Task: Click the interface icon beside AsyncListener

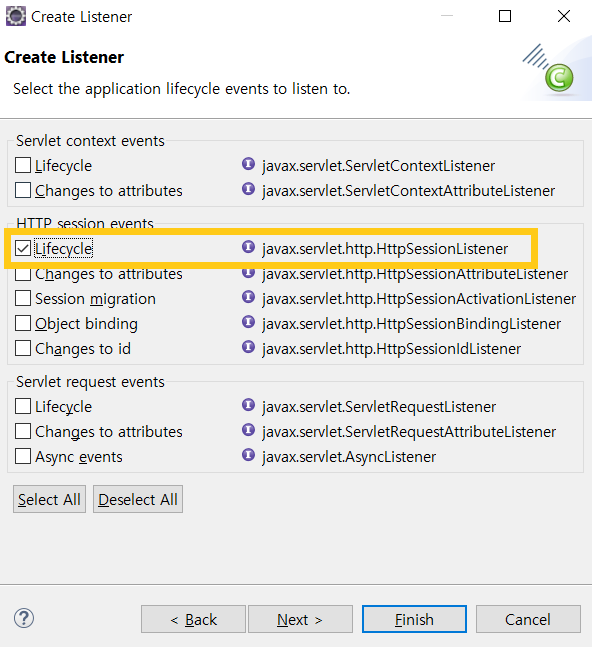Action: coord(248,455)
